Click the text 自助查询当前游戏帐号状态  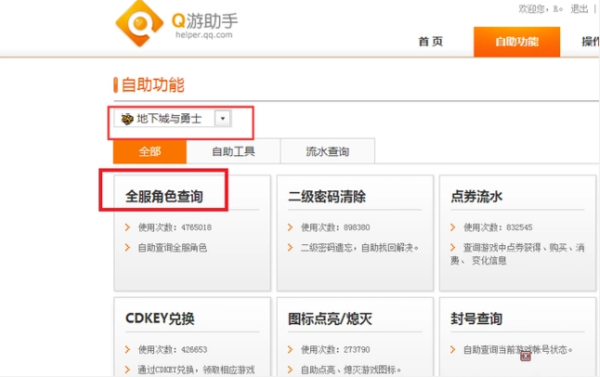click(x=518, y=349)
